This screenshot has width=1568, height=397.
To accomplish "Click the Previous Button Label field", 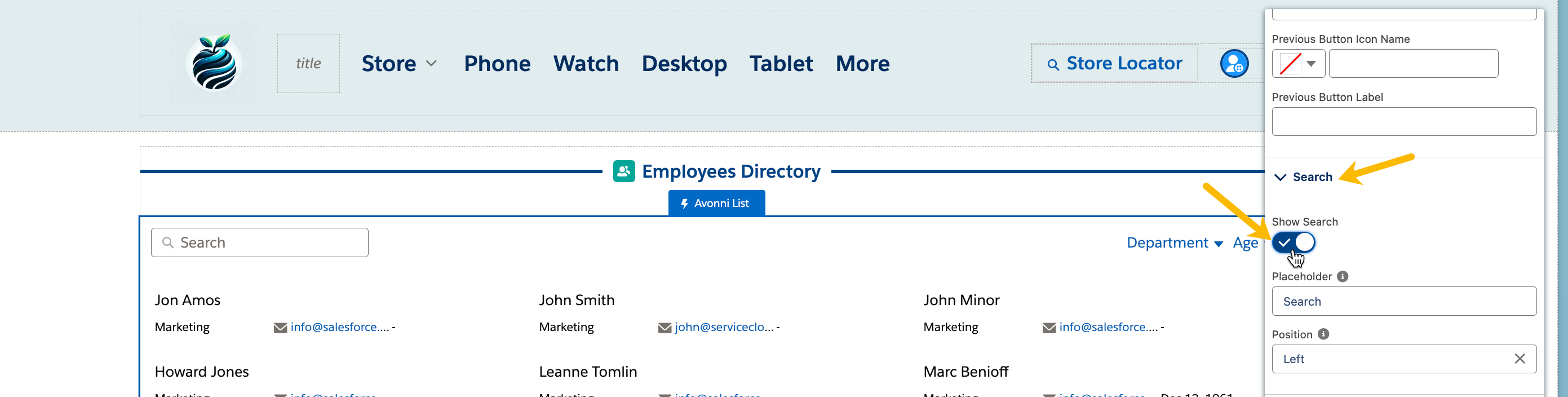I will click(x=1403, y=122).
